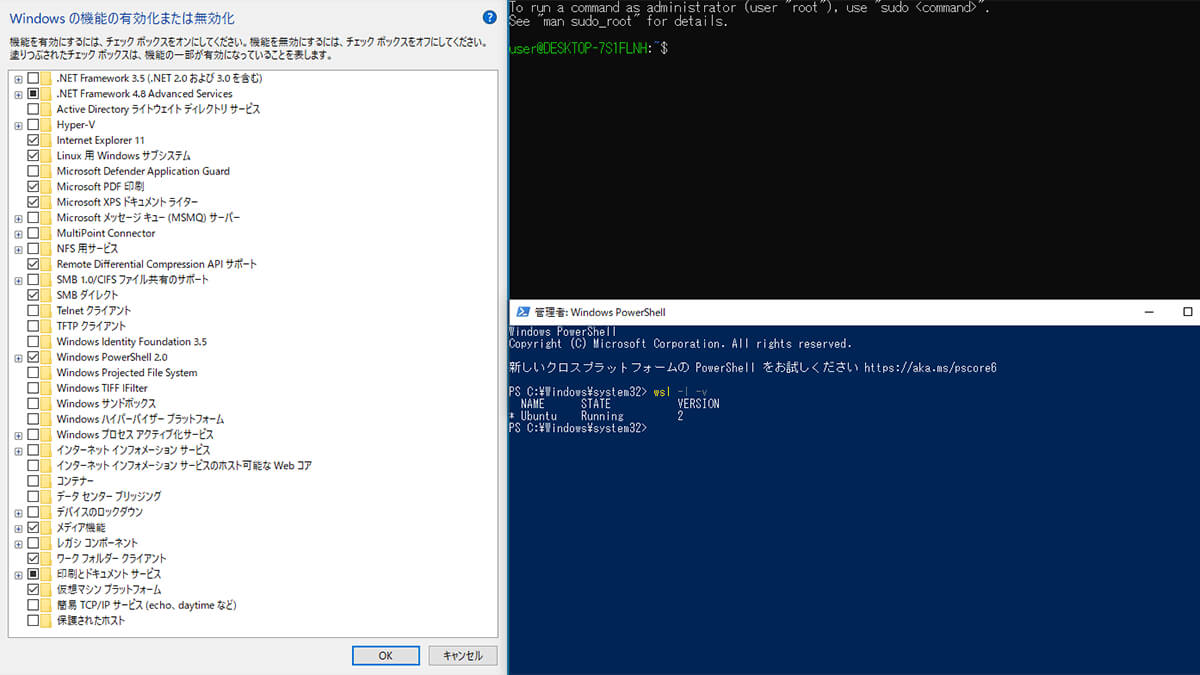The width and height of the screenshot is (1200, 675).
Task: Click the Ubuntu row in wsl output
Action: [x=596, y=416]
